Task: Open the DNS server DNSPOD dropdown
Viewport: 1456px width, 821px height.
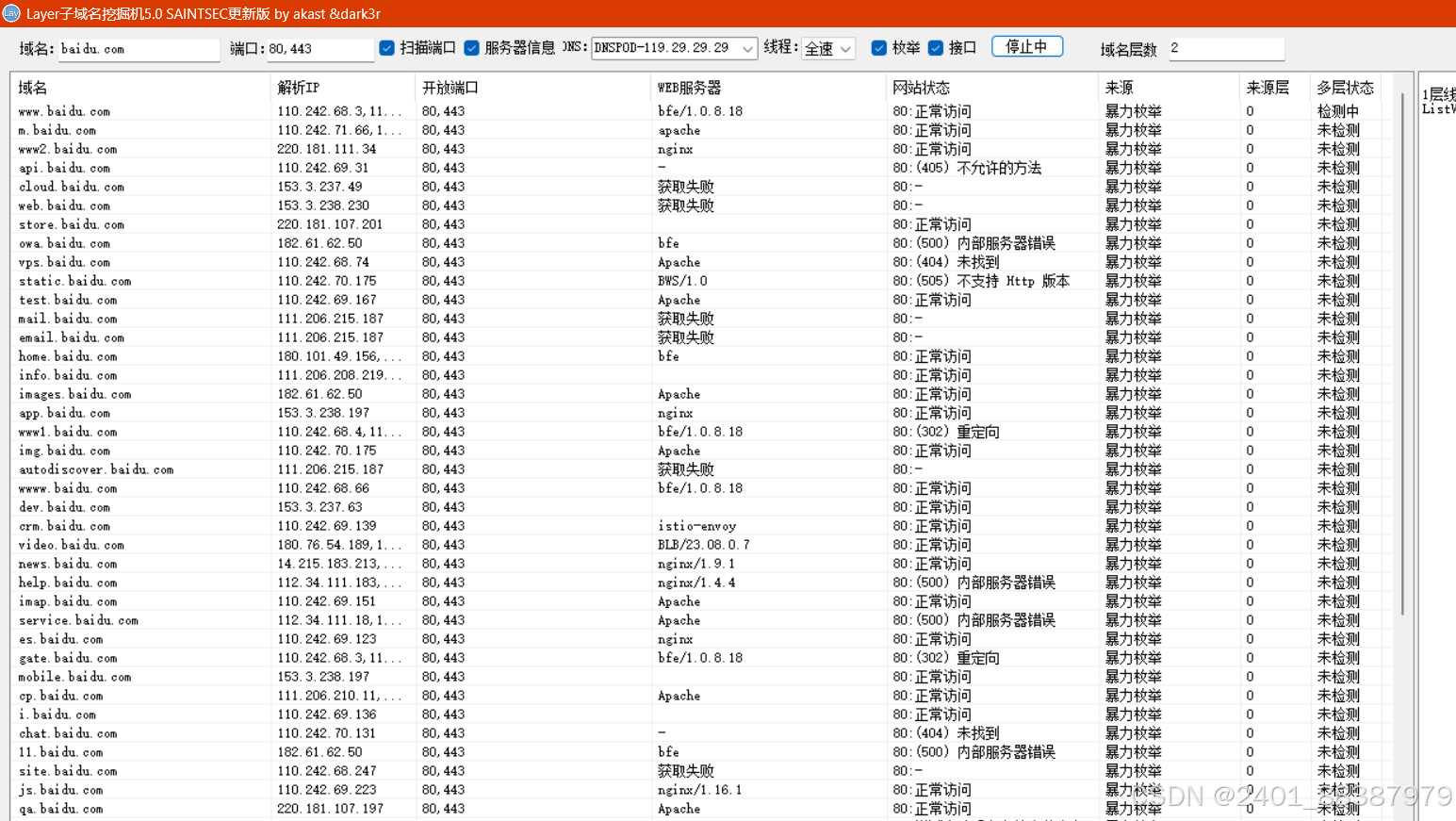Action: coord(674,48)
